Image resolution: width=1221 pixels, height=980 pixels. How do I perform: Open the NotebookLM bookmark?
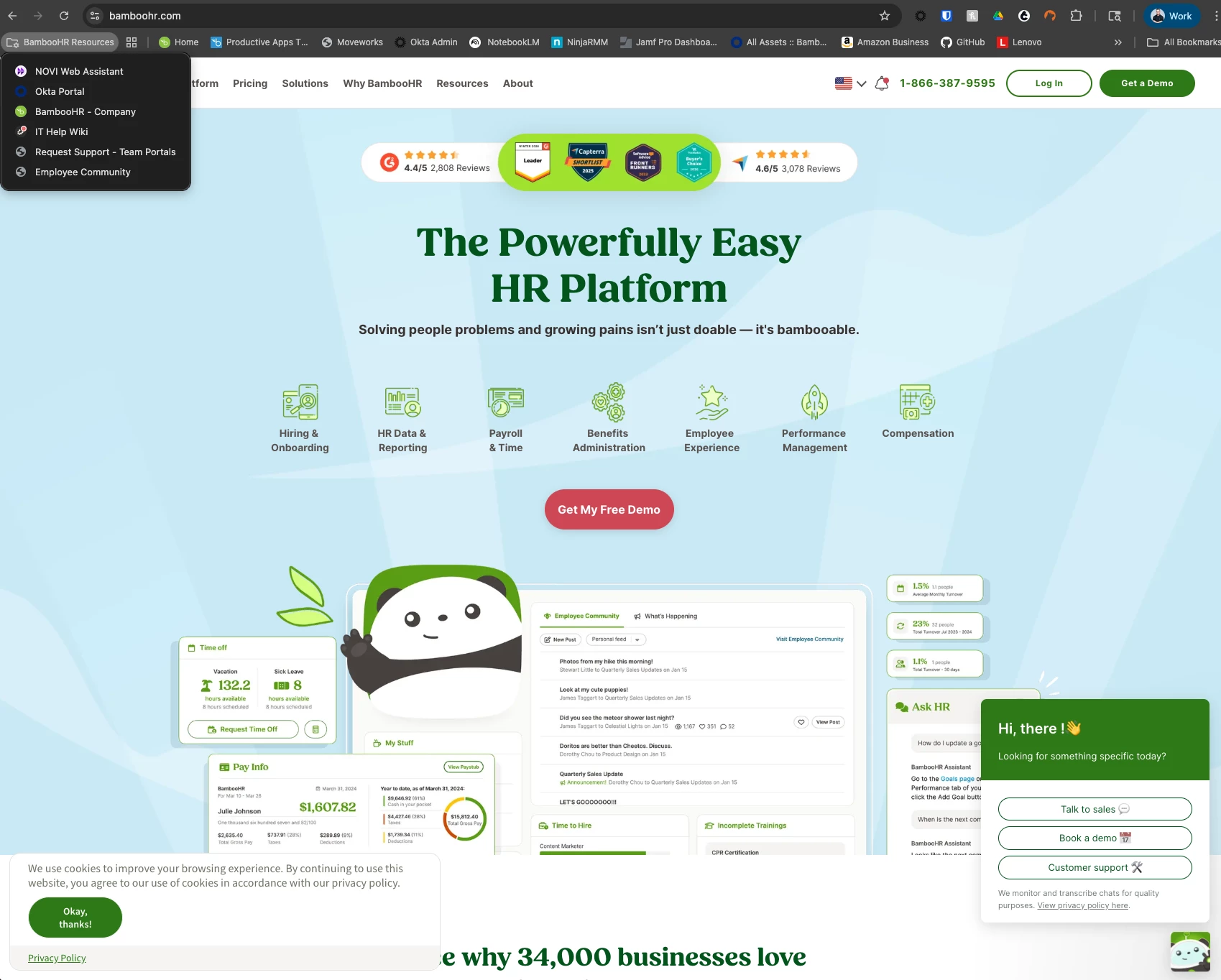504,42
